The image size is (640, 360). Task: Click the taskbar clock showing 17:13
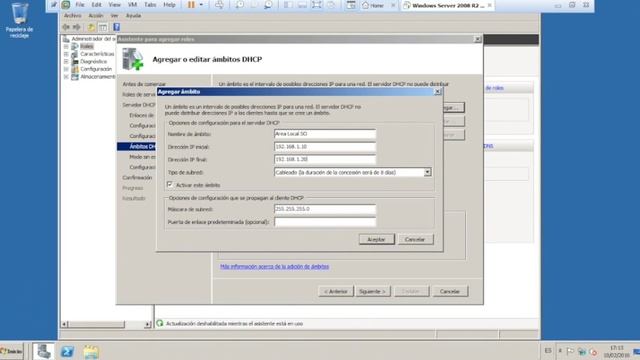616,351
